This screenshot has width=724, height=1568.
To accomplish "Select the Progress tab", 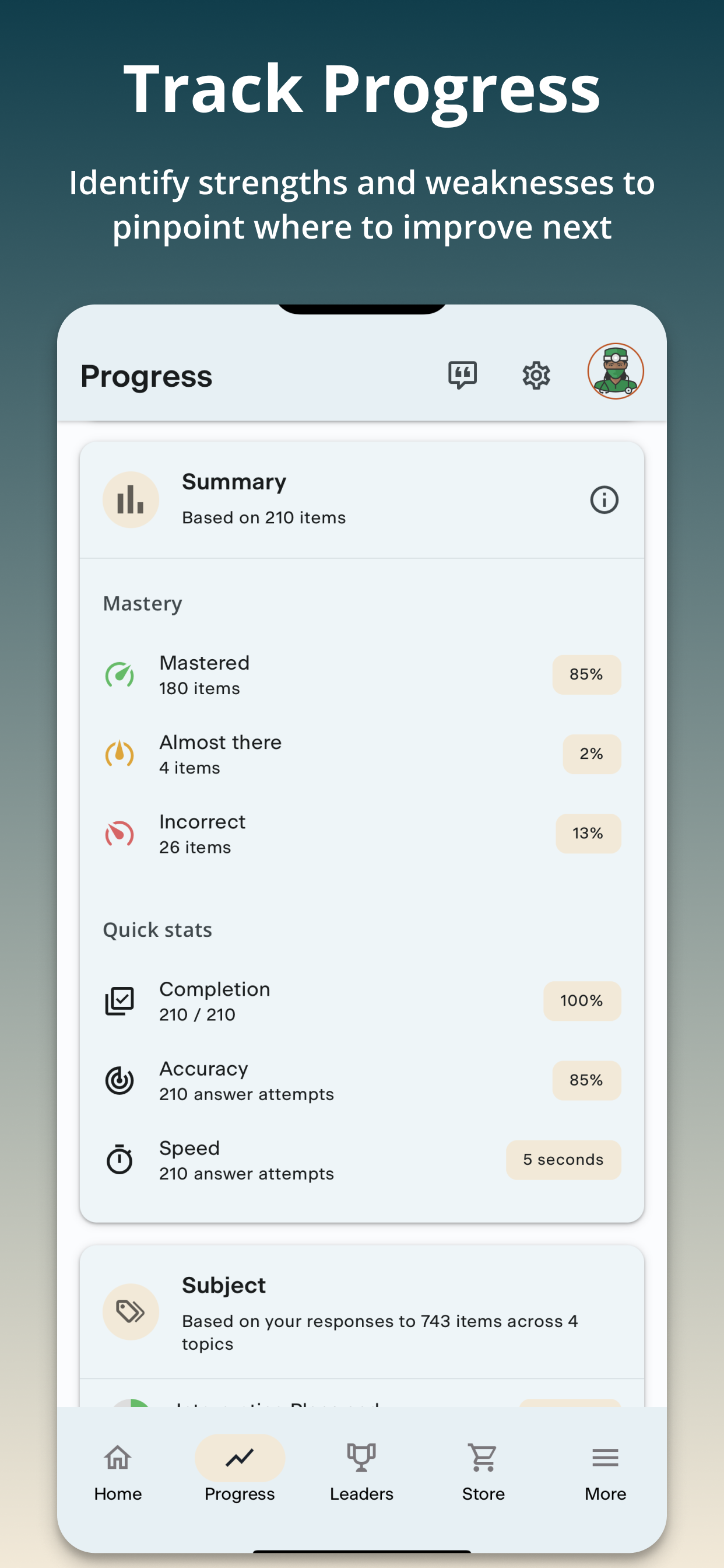I will 240,1472.
